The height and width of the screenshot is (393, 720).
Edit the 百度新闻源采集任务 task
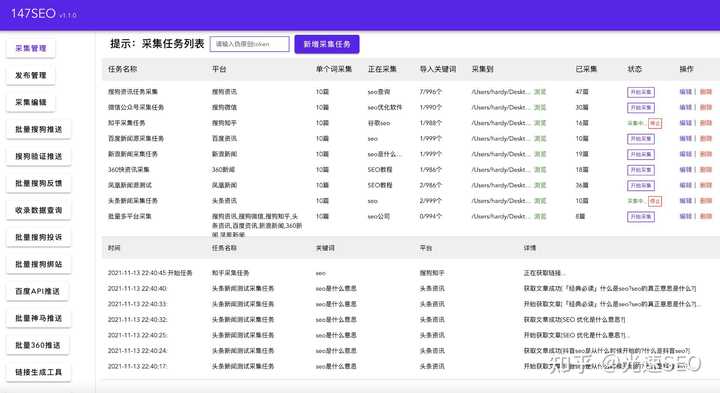(x=686, y=139)
